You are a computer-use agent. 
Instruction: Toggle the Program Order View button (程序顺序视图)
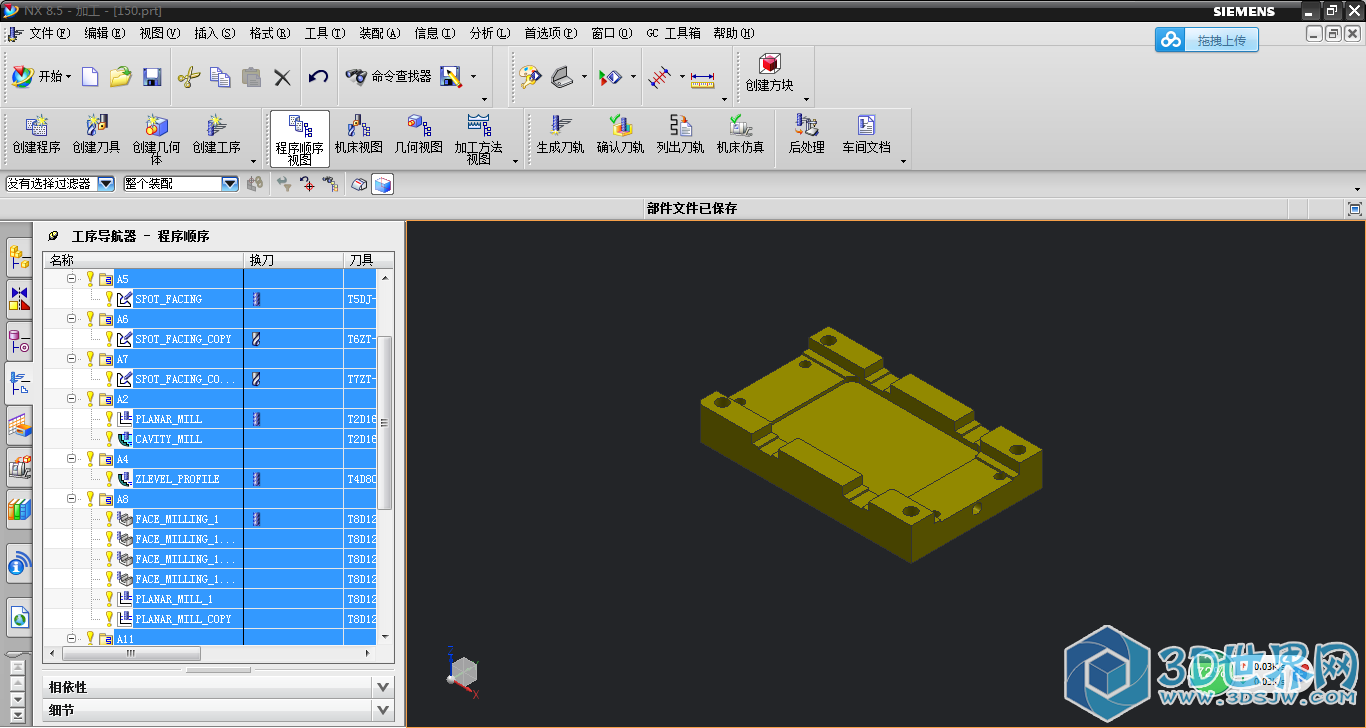300,139
